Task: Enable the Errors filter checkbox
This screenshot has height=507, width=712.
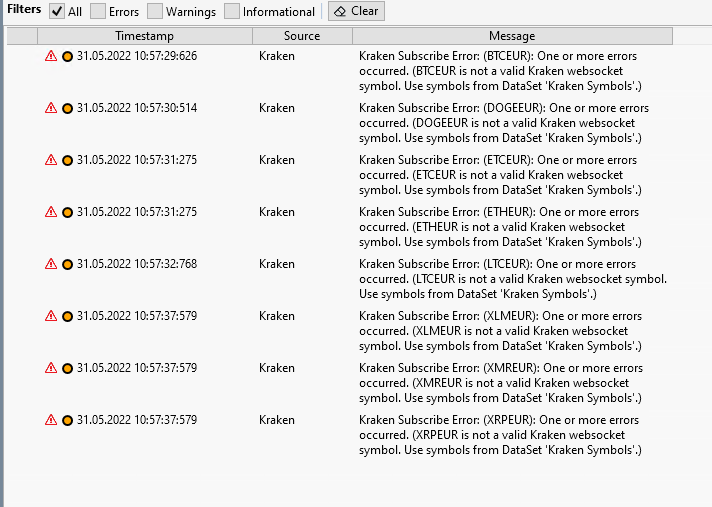Action: 98,11
